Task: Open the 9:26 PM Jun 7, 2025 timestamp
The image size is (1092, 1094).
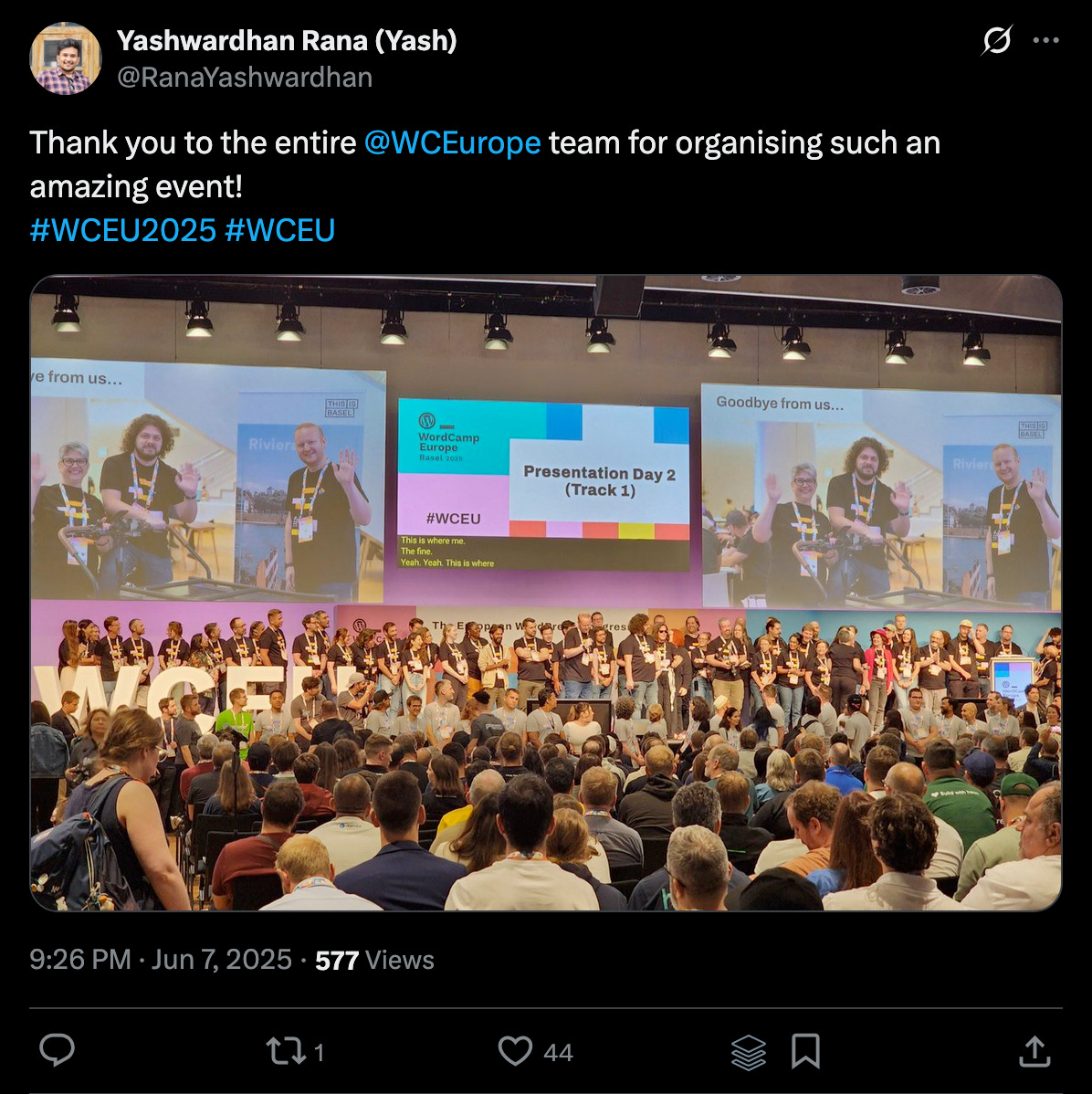Action: click(161, 960)
